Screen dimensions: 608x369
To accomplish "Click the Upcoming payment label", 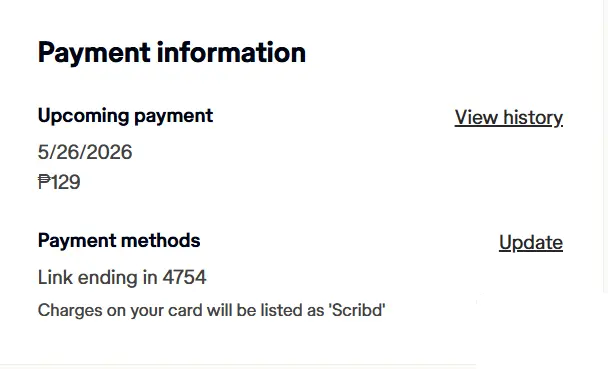I will (x=125, y=116).
